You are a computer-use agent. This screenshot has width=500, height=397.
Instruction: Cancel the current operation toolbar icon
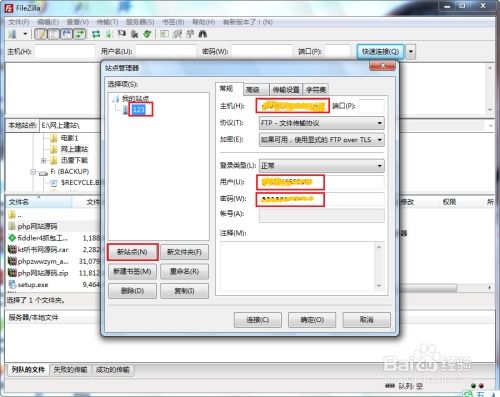point(122,34)
